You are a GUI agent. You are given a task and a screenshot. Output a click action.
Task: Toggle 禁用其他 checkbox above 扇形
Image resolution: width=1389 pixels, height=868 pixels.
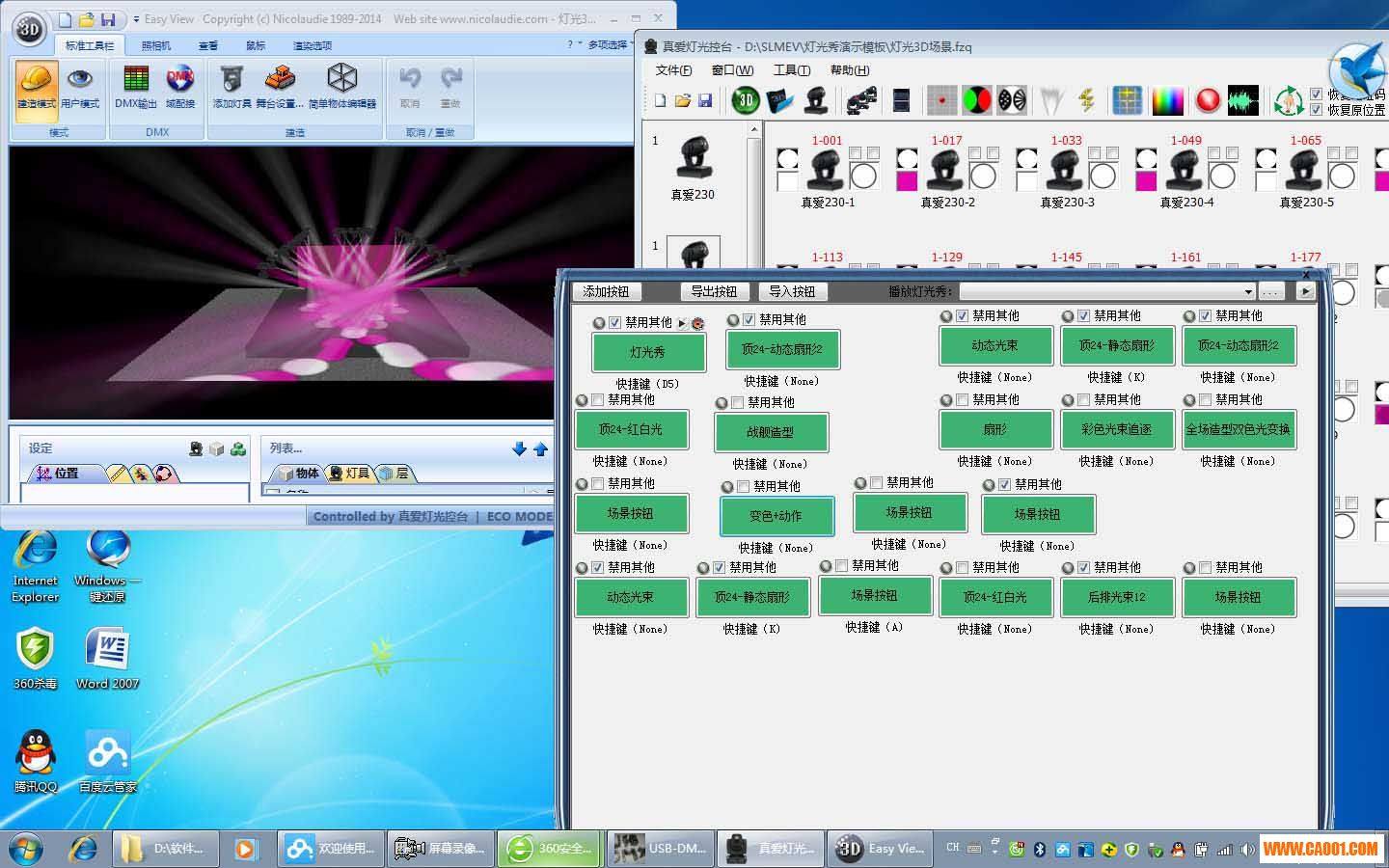click(x=962, y=400)
